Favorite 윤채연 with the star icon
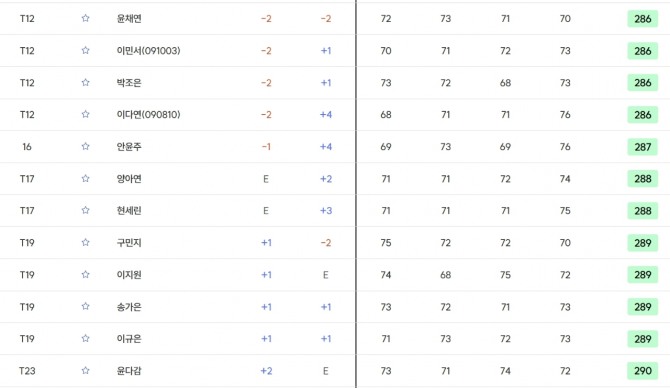This screenshot has width=670, height=388. tap(85, 18)
